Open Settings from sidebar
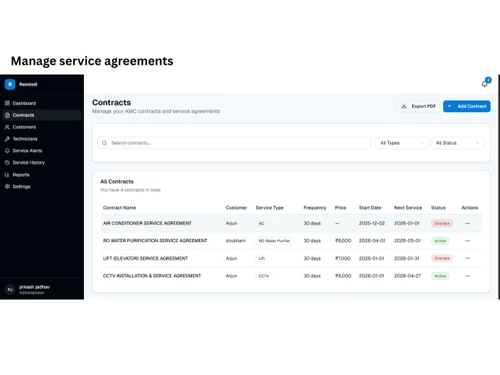Screen dimensions: 500x375 42,186
